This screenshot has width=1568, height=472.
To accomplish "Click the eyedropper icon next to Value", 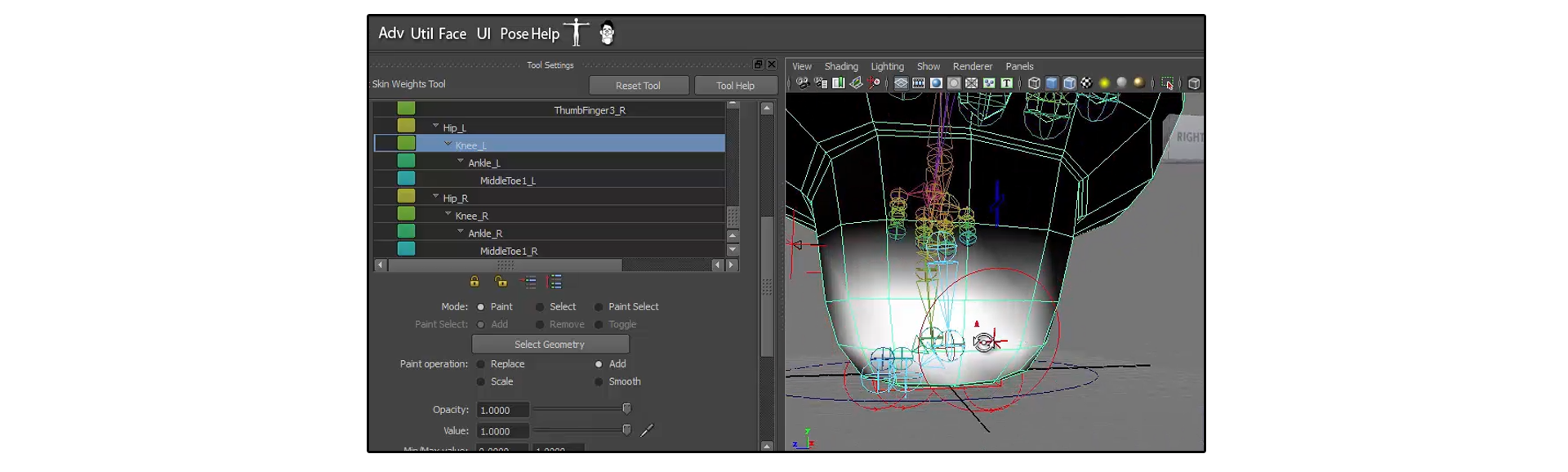I will click(x=647, y=430).
